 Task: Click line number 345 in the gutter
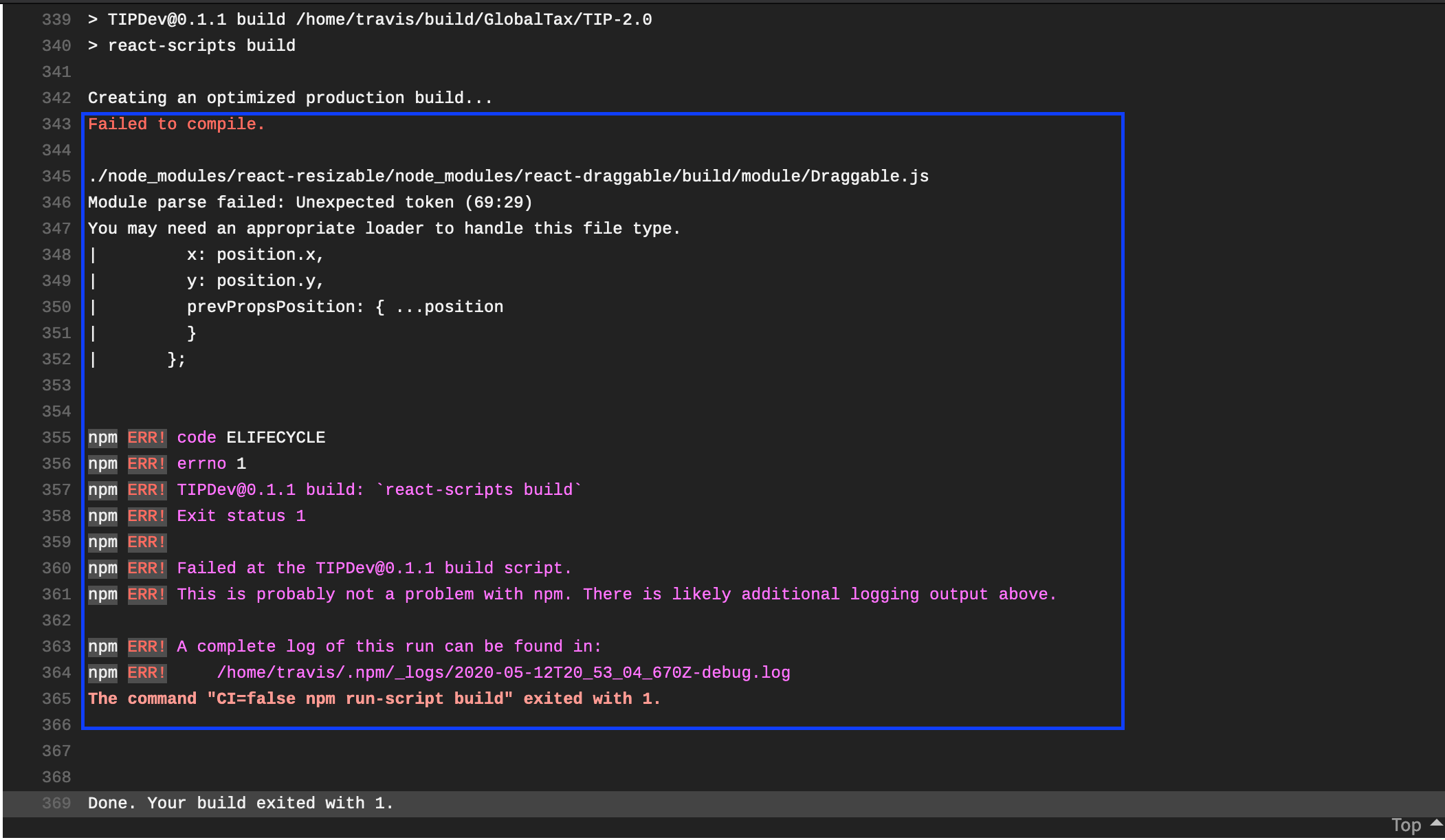click(56, 177)
